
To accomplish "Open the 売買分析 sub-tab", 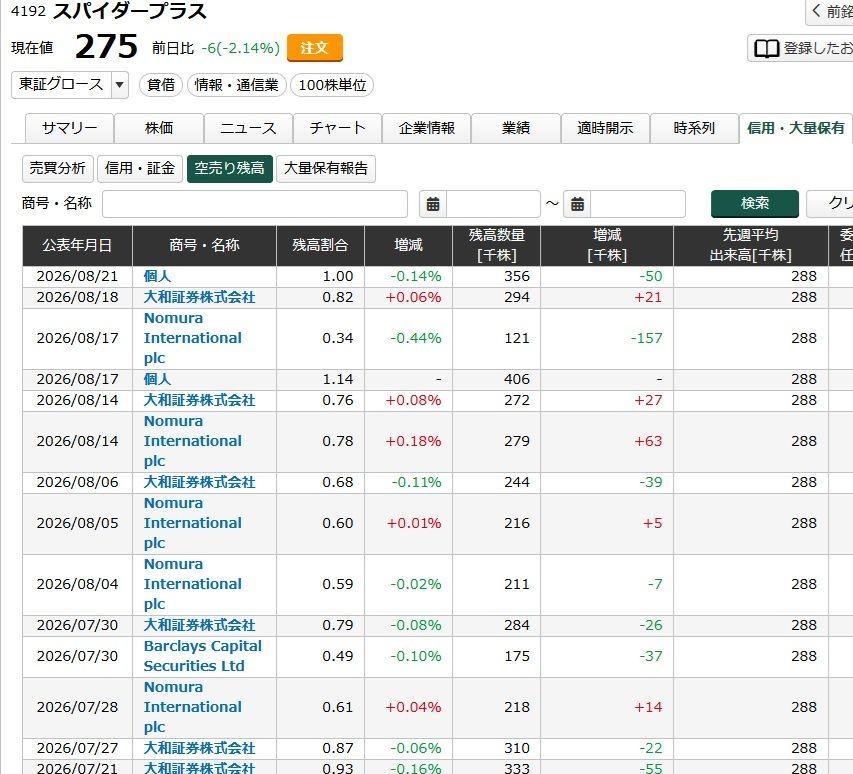I will point(58,169).
